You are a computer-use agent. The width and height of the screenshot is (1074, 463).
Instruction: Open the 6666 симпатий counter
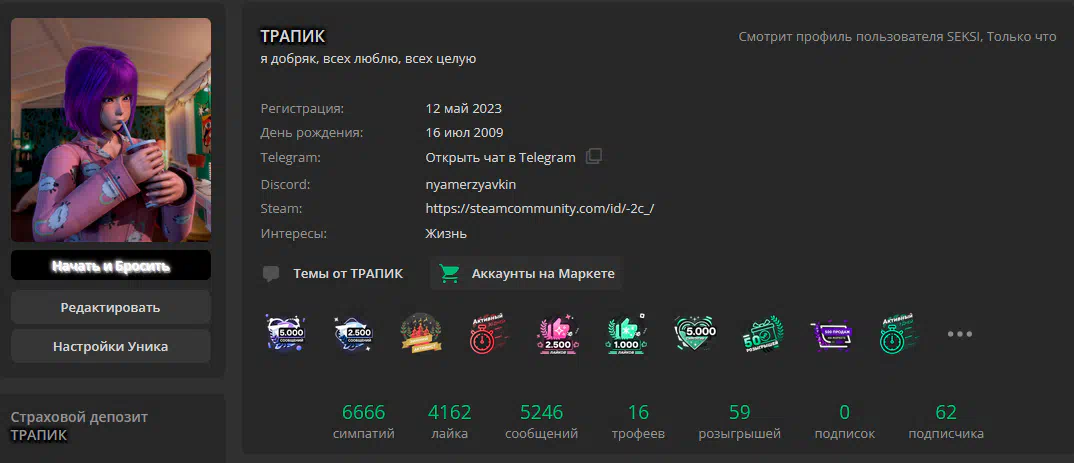[363, 421]
